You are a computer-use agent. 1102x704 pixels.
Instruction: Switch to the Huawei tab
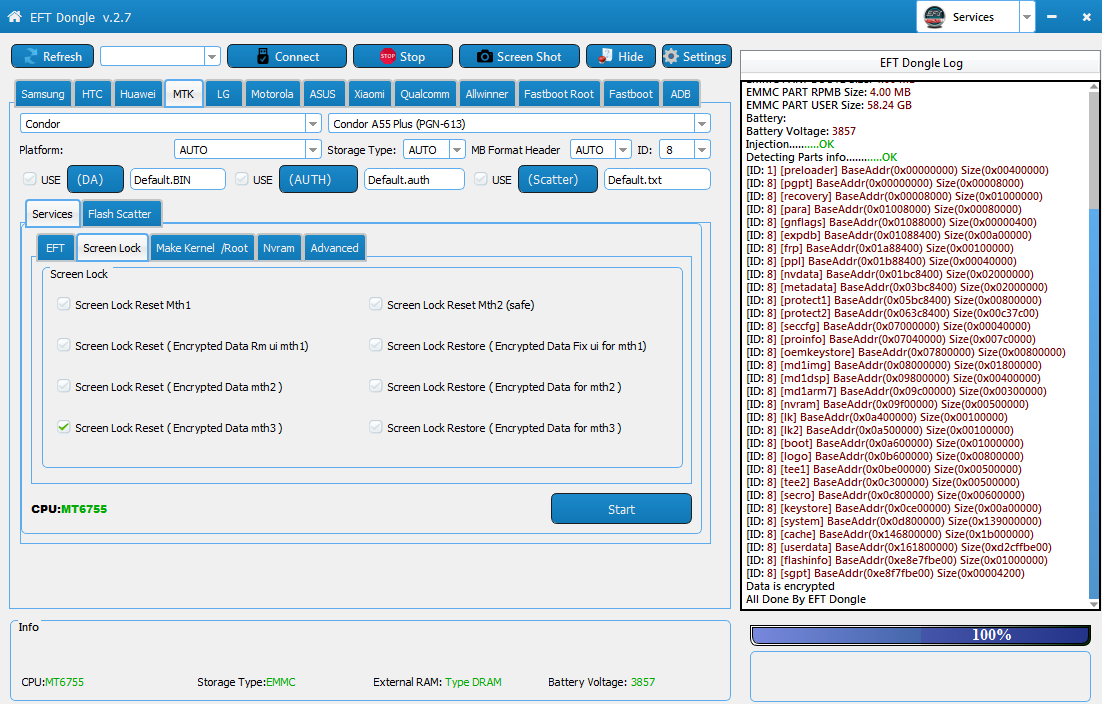click(138, 93)
